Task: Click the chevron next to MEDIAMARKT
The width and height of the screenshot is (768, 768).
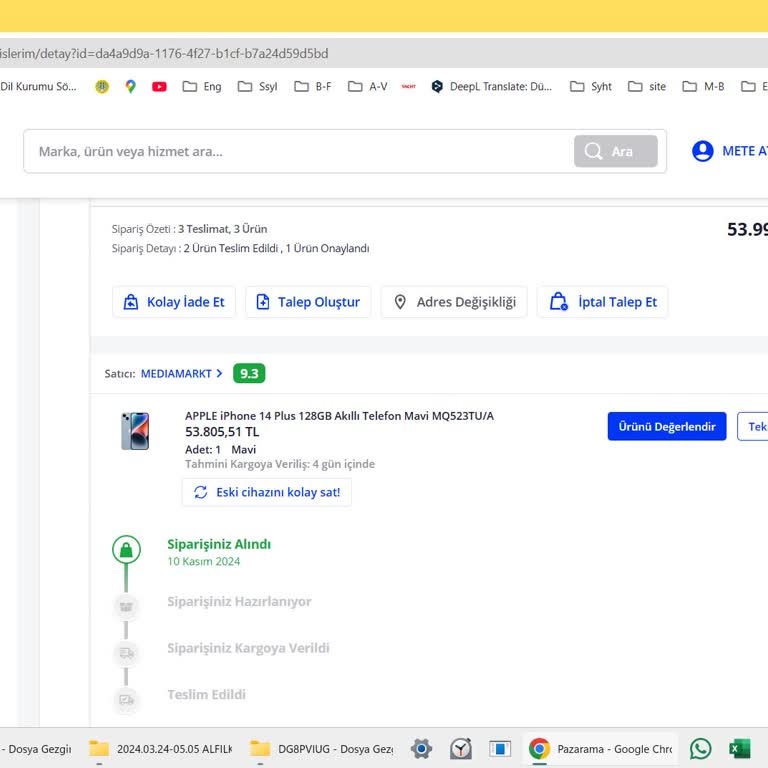Action: click(x=219, y=373)
